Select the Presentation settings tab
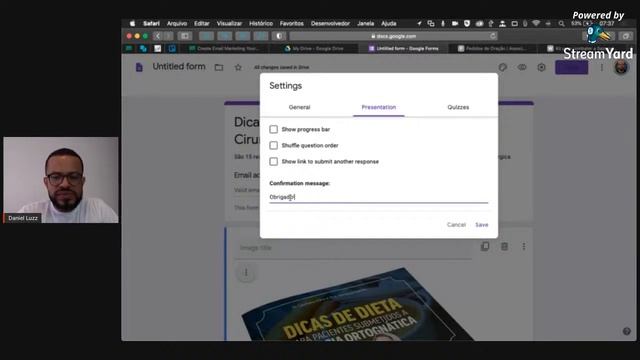The image size is (640, 360). (x=378, y=107)
